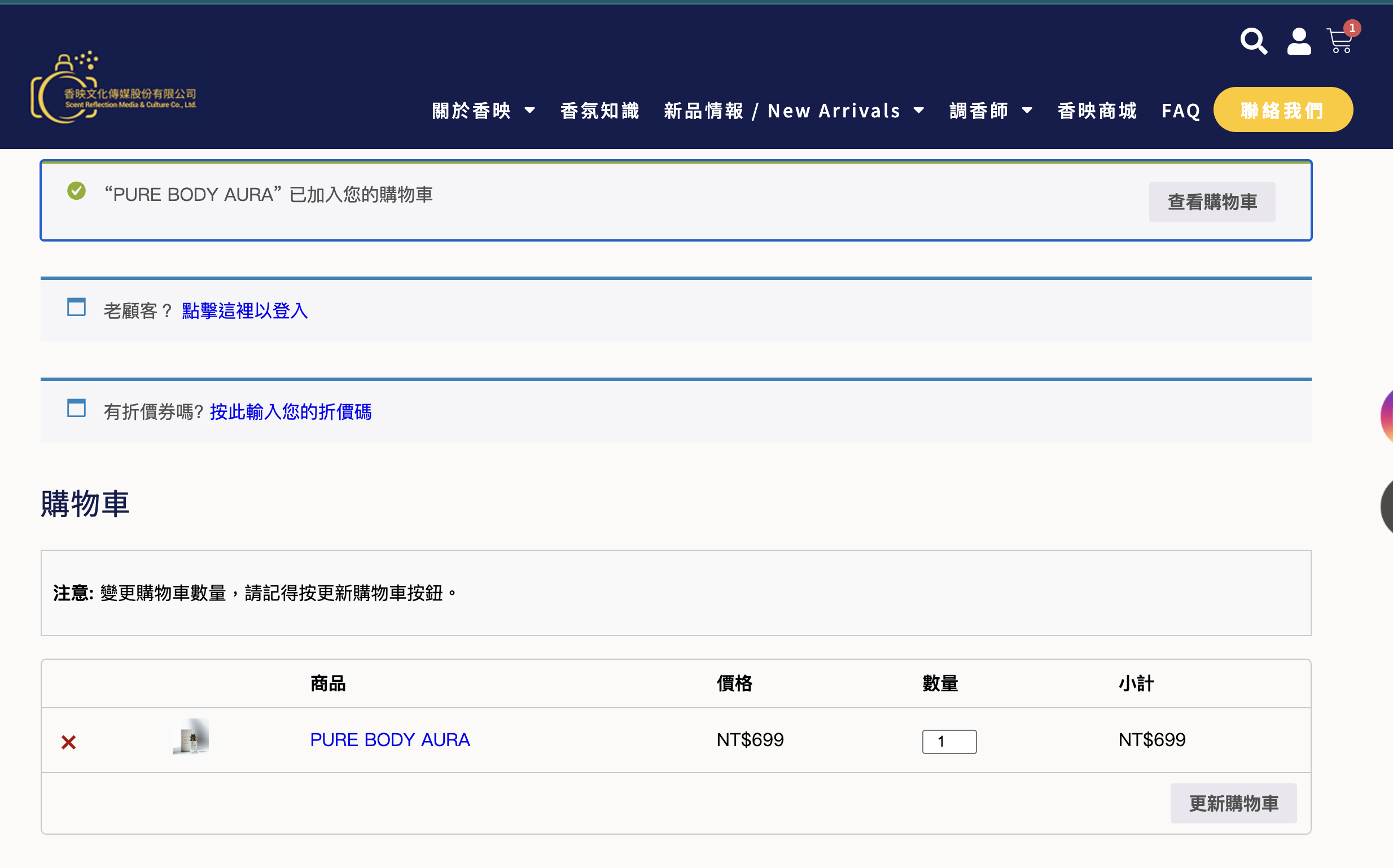The width and height of the screenshot is (1393, 868).
Task: Click the 數量 column header
Action: [x=940, y=683]
